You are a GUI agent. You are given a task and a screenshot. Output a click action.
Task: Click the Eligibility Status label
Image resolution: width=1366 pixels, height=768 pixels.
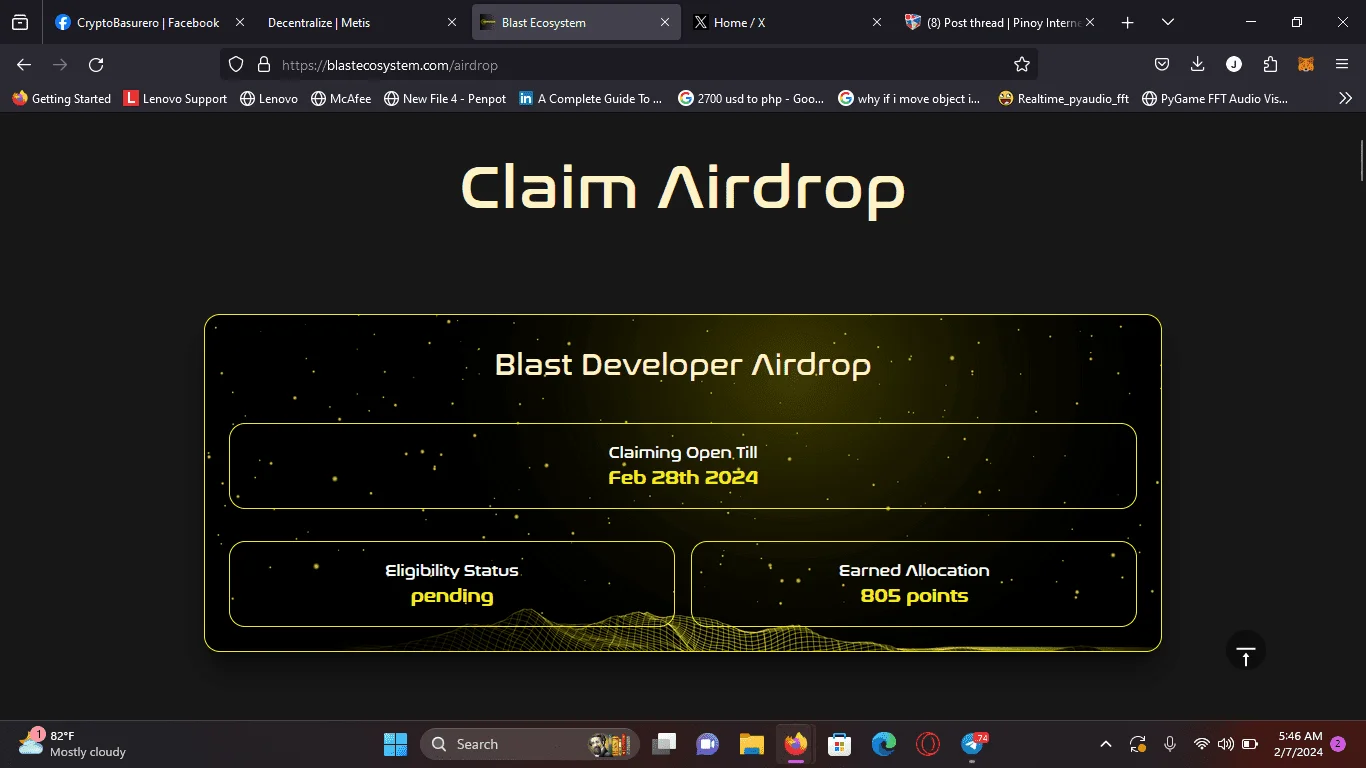tap(452, 570)
